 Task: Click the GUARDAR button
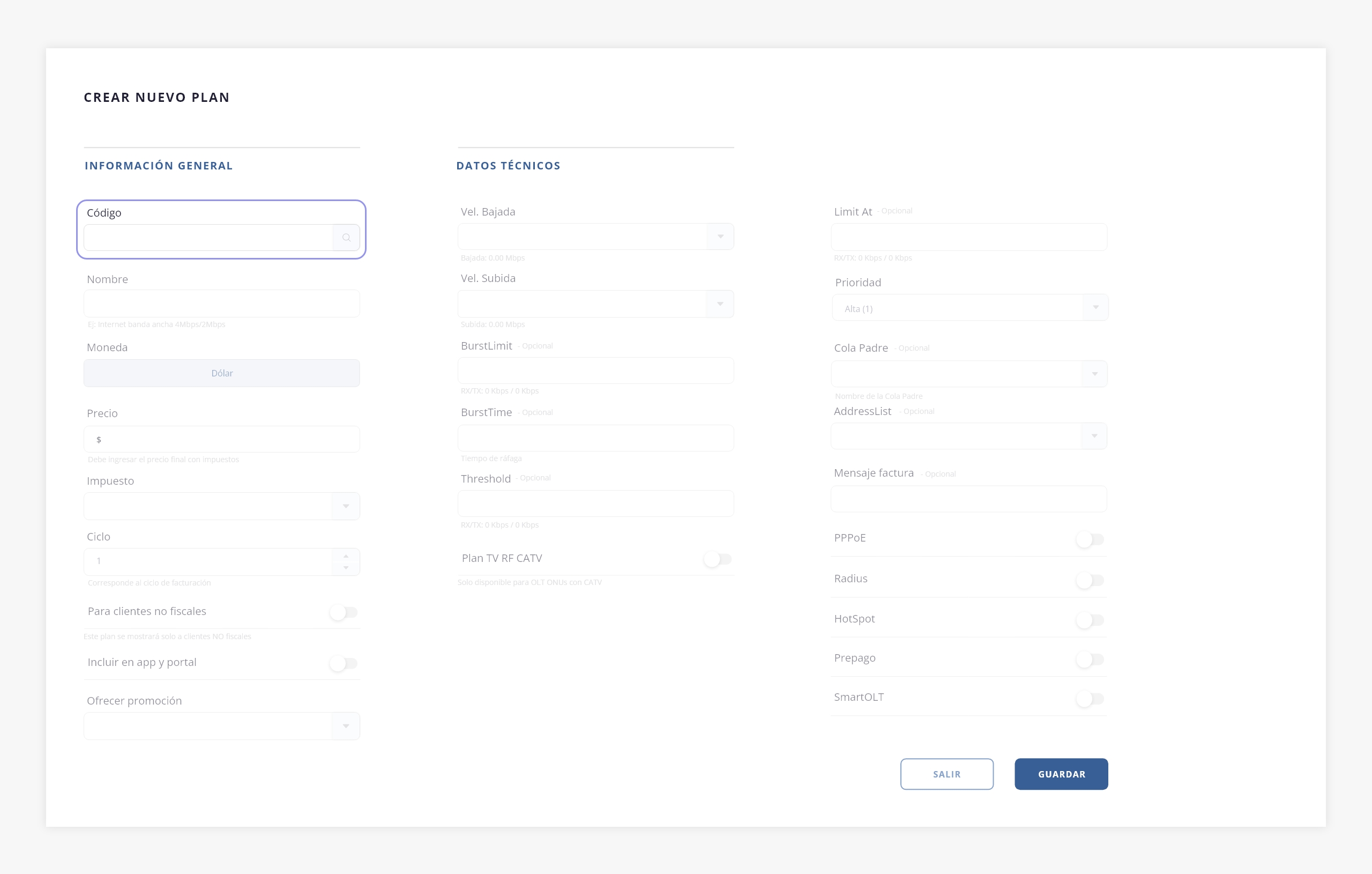pyautogui.click(x=1061, y=774)
